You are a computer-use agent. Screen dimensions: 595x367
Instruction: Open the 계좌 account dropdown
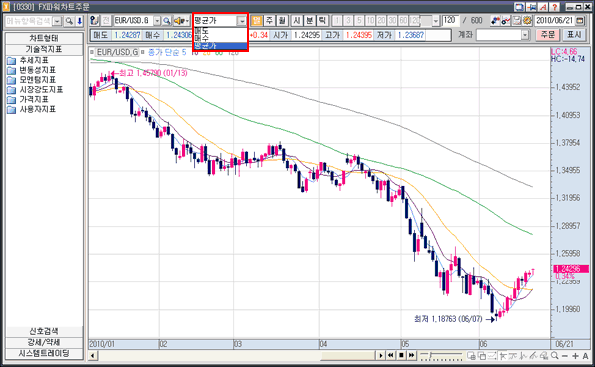click(x=525, y=35)
